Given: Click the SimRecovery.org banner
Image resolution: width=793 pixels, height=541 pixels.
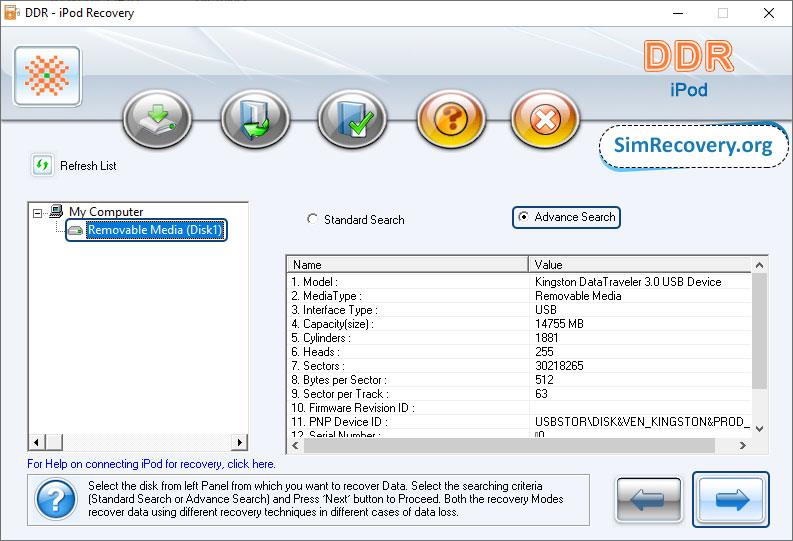Looking at the screenshot, I should point(693,146).
